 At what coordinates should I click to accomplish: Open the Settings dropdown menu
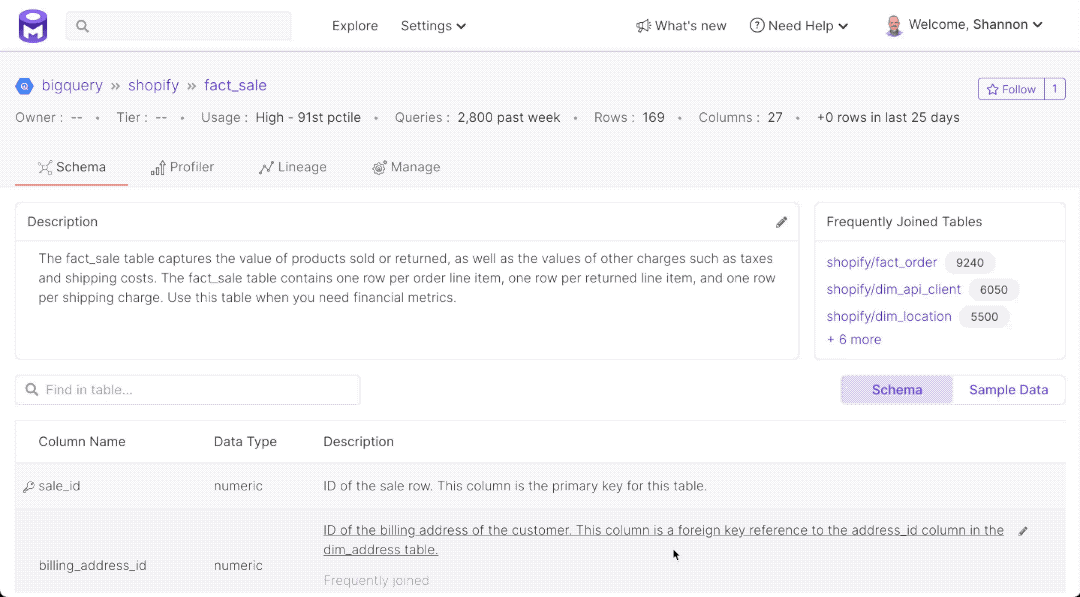click(x=433, y=26)
